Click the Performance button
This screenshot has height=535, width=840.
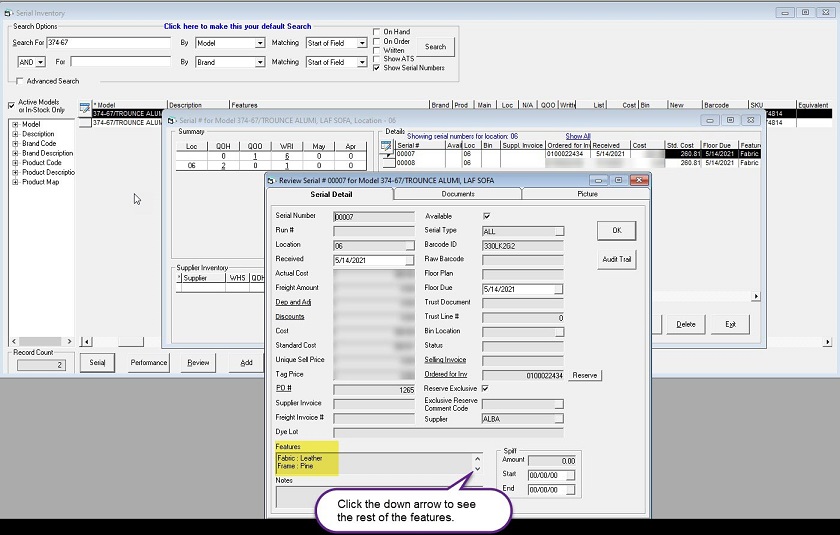(148, 363)
